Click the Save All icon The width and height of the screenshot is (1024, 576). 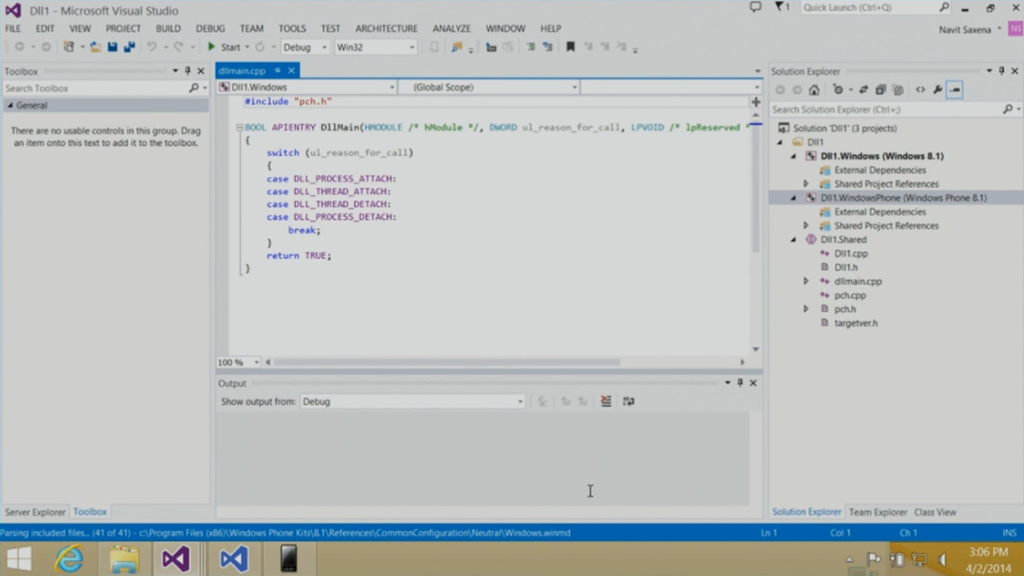(129, 47)
